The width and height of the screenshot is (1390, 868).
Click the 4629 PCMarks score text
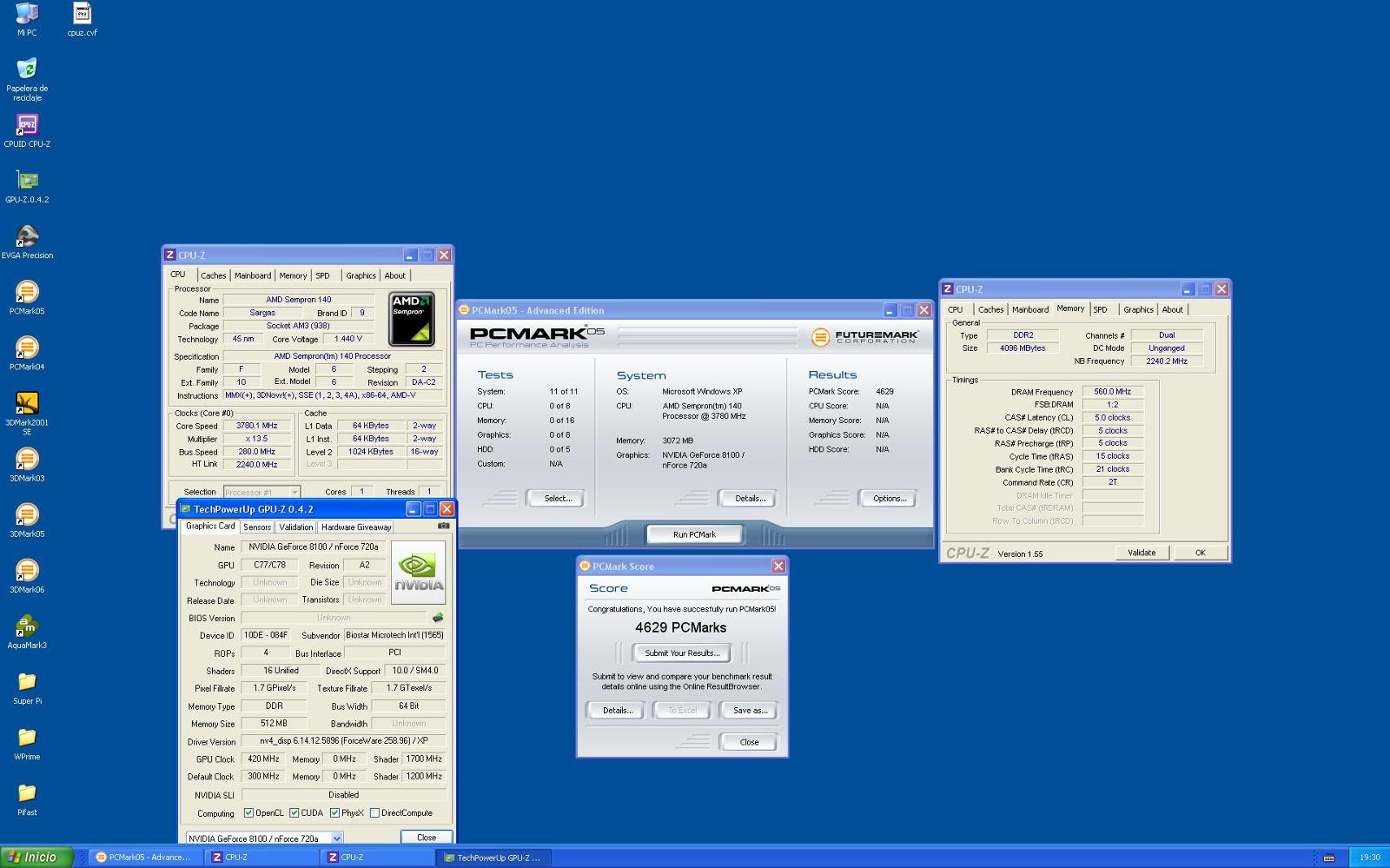(681, 627)
